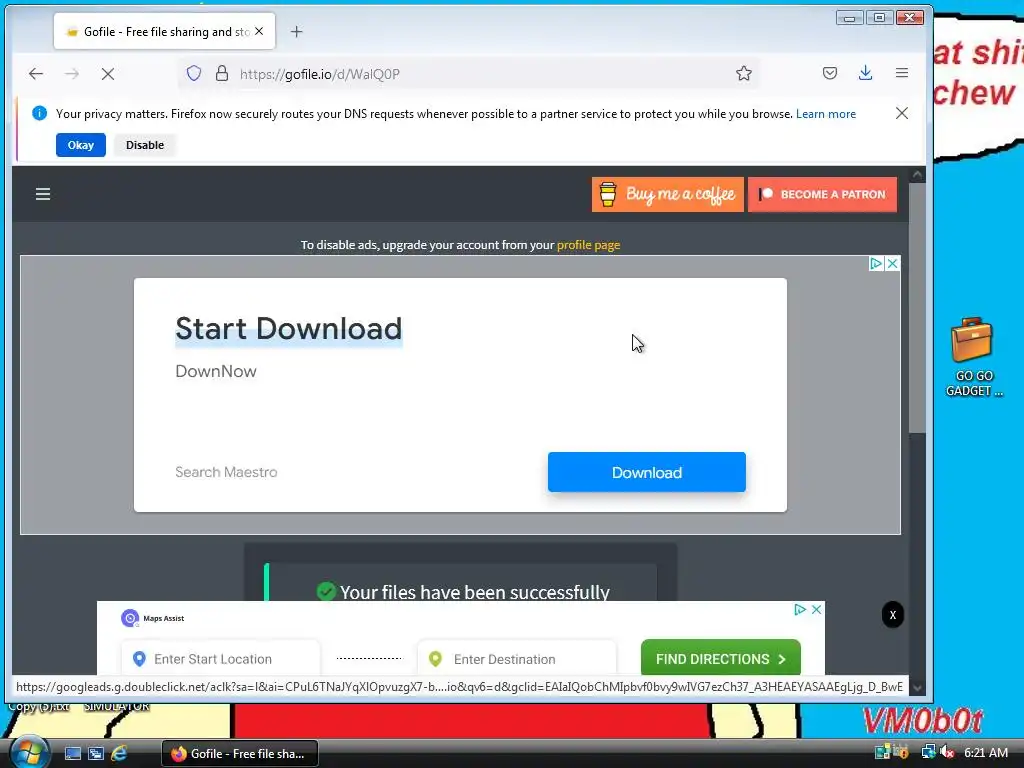Click the Your files have been successfully message
This screenshot has width=1024, height=768.
pos(475,592)
